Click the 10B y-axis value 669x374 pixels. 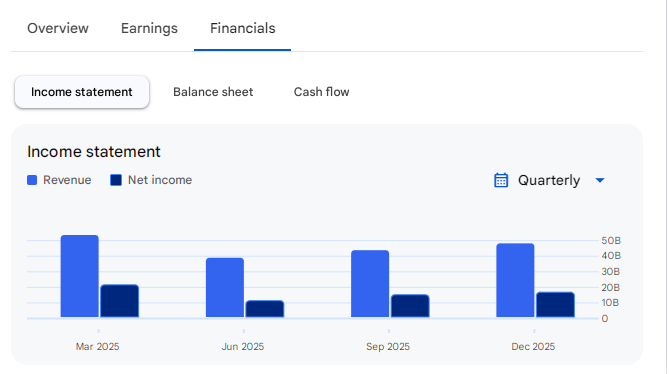point(610,303)
